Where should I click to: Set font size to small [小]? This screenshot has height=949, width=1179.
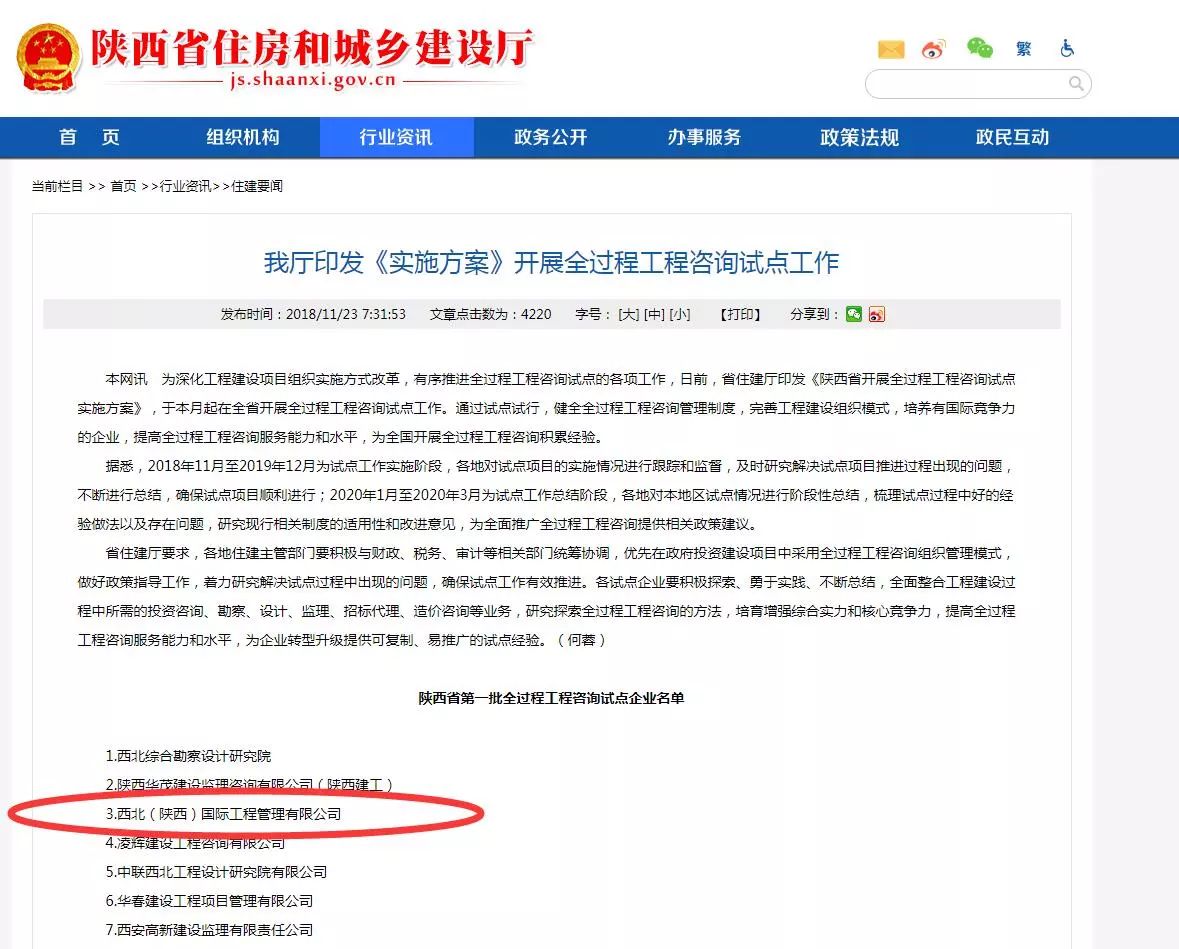click(679, 314)
